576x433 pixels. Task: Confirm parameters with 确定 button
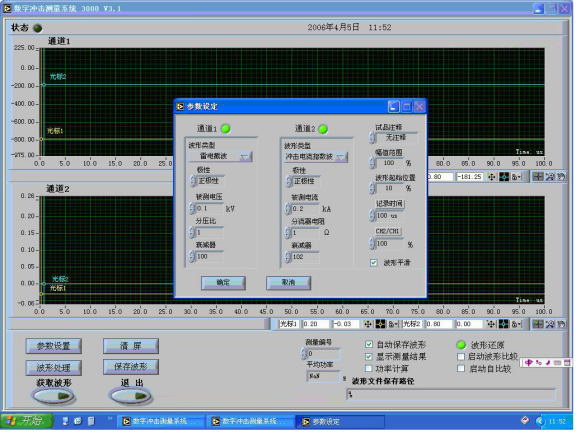point(223,283)
